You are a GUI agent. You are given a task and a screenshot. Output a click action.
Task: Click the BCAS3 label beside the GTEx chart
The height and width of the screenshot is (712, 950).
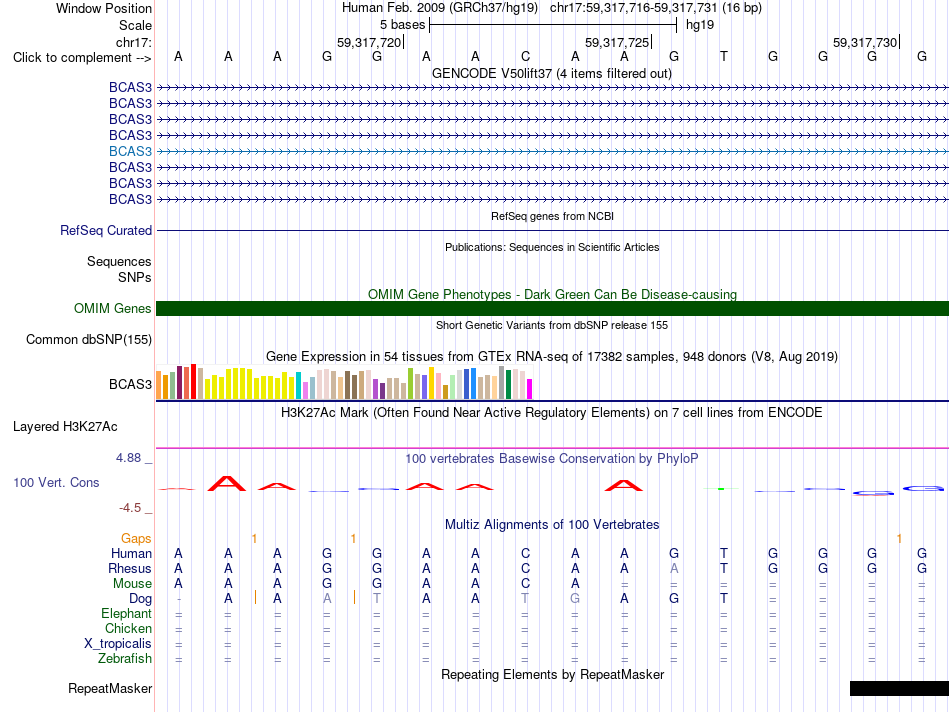click(130, 384)
